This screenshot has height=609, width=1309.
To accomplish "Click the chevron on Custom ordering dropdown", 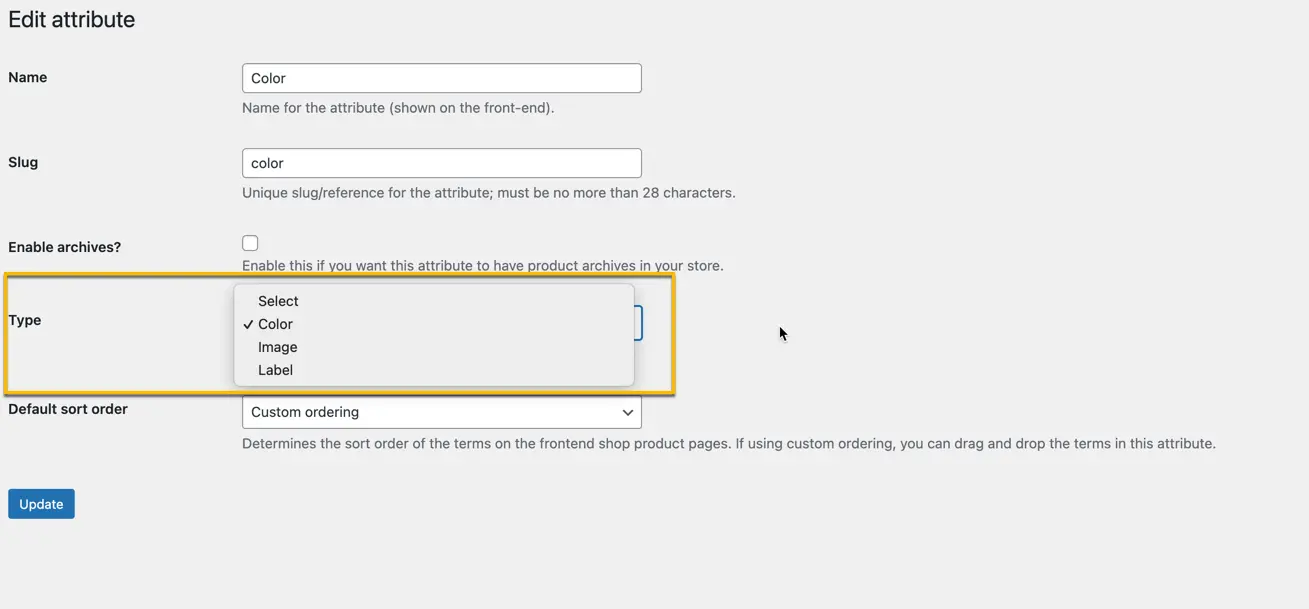I will [627, 412].
